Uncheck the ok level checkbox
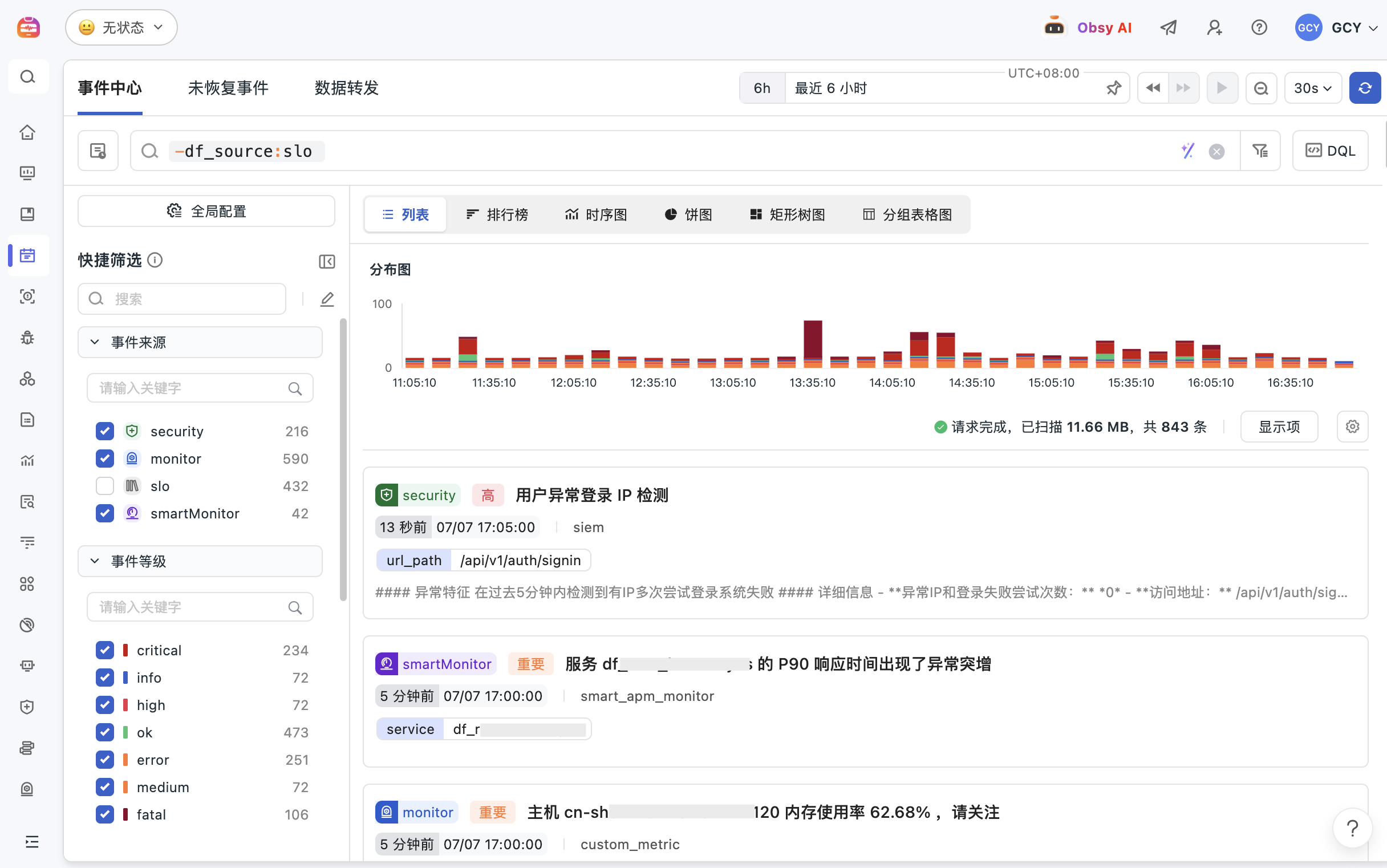Viewport: 1387px width, 868px height. point(105,732)
